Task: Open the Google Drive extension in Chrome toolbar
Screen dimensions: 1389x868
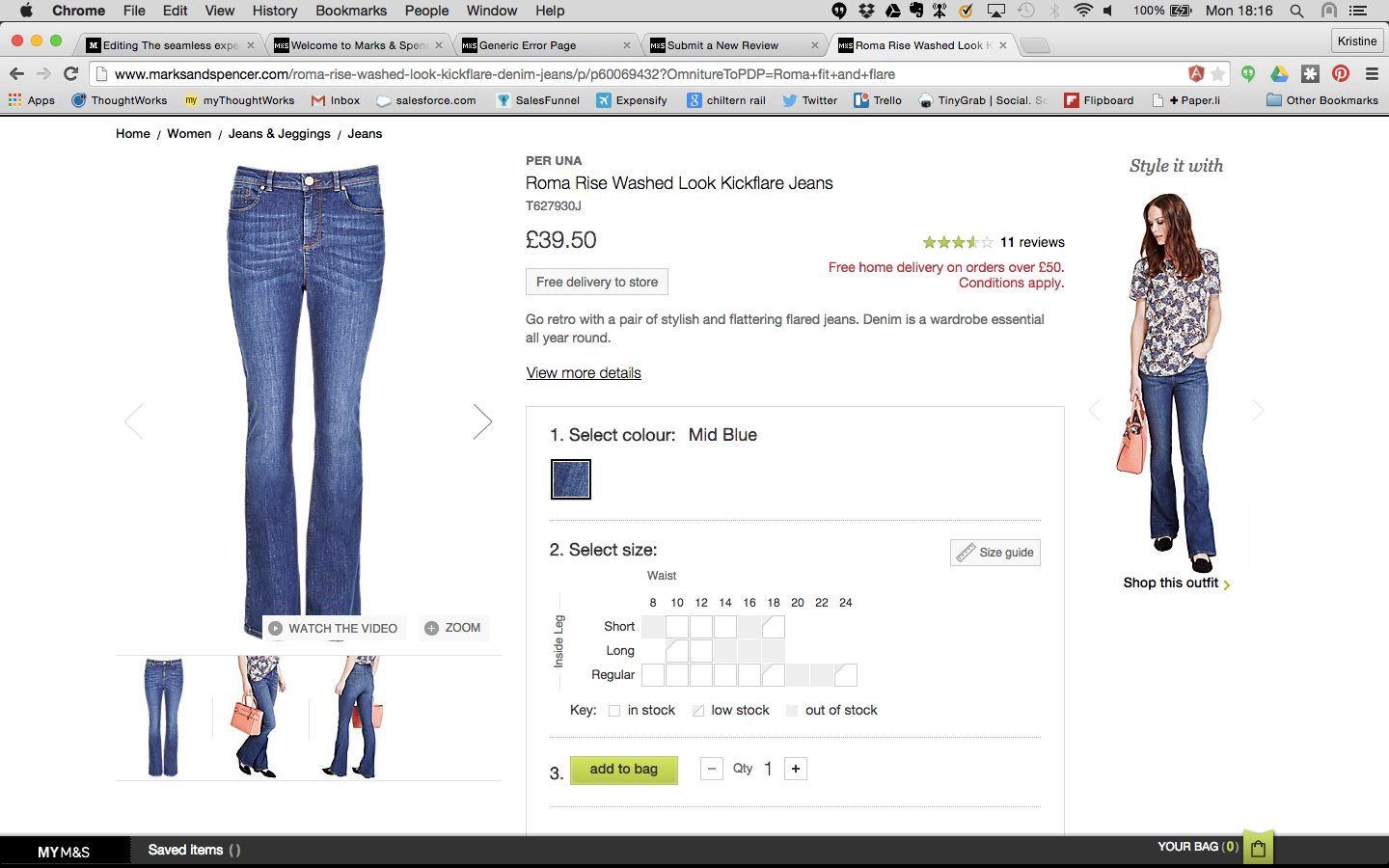Action: (1279, 74)
